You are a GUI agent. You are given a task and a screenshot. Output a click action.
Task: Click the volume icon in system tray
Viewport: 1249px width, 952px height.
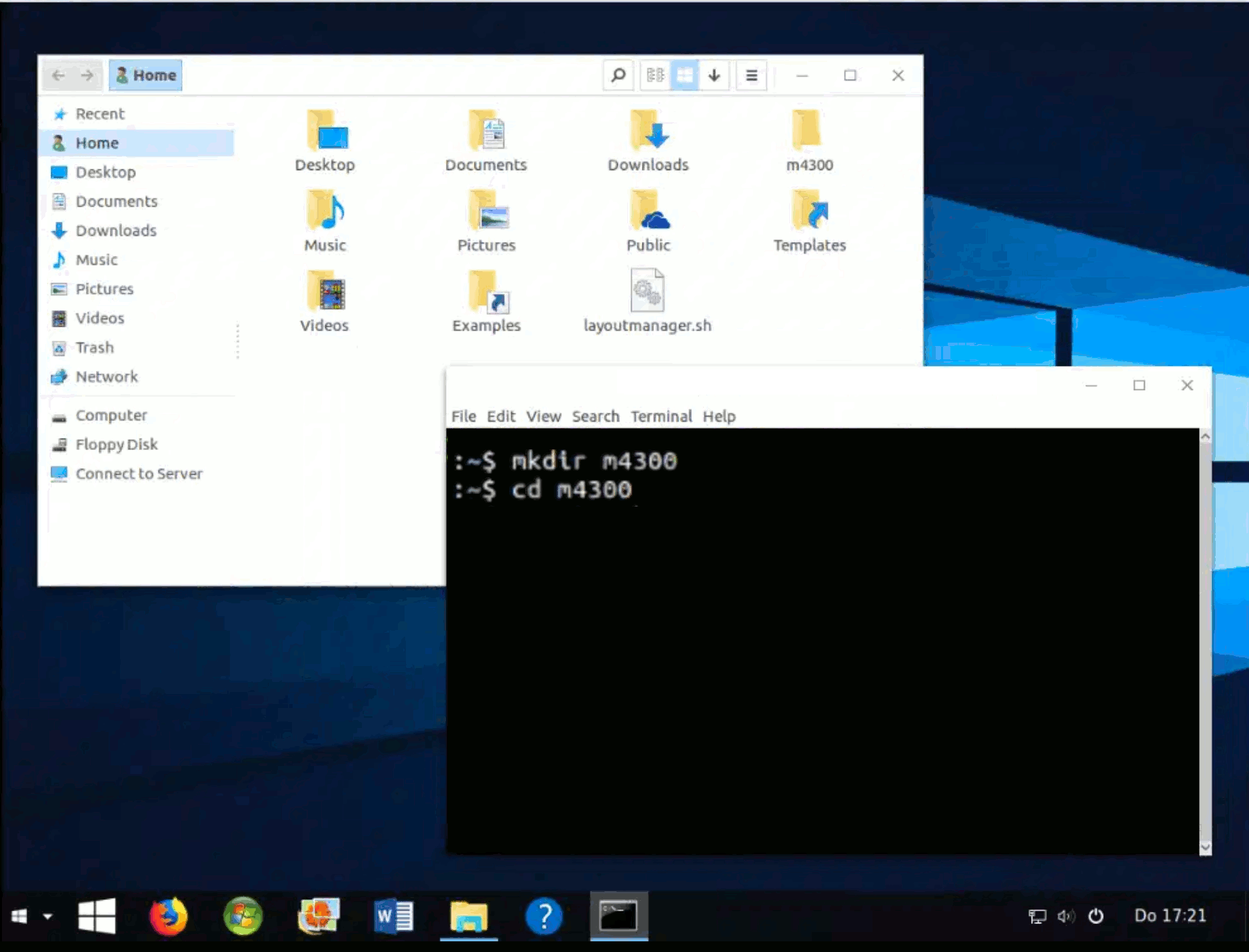(1066, 916)
